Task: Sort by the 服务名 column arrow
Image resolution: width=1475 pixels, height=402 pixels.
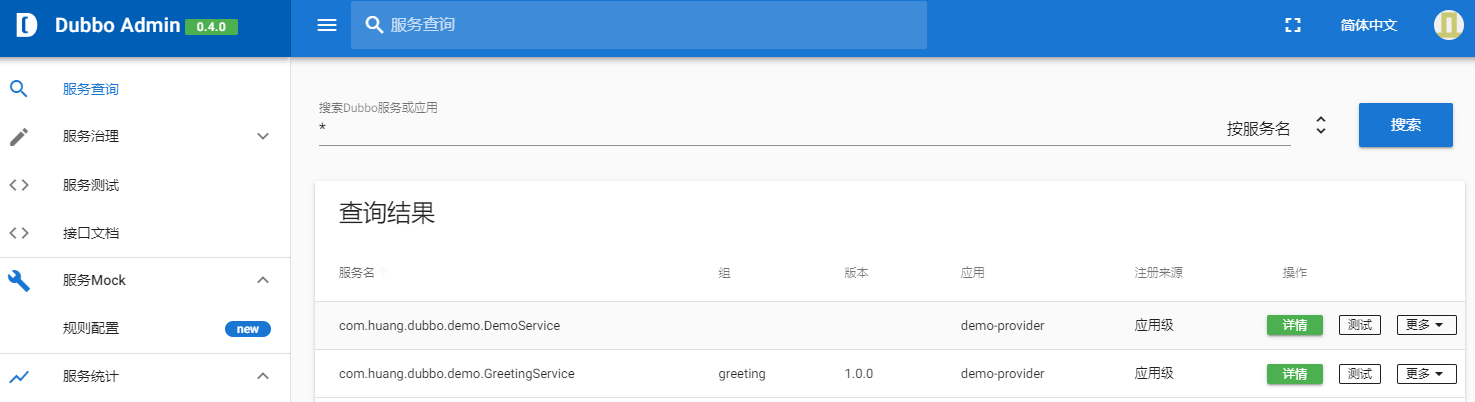Action: coord(383,272)
